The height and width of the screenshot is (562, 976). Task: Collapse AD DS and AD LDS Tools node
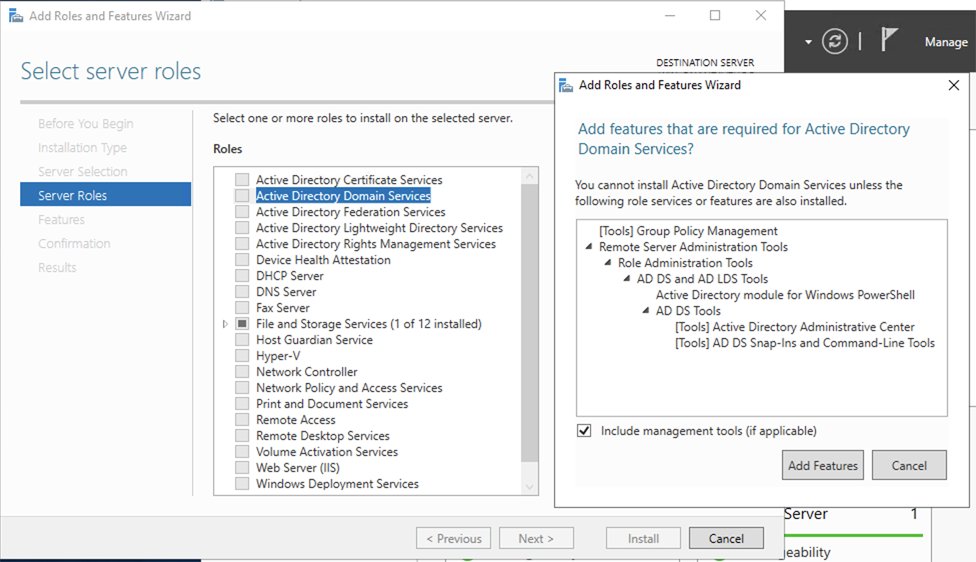point(627,279)
